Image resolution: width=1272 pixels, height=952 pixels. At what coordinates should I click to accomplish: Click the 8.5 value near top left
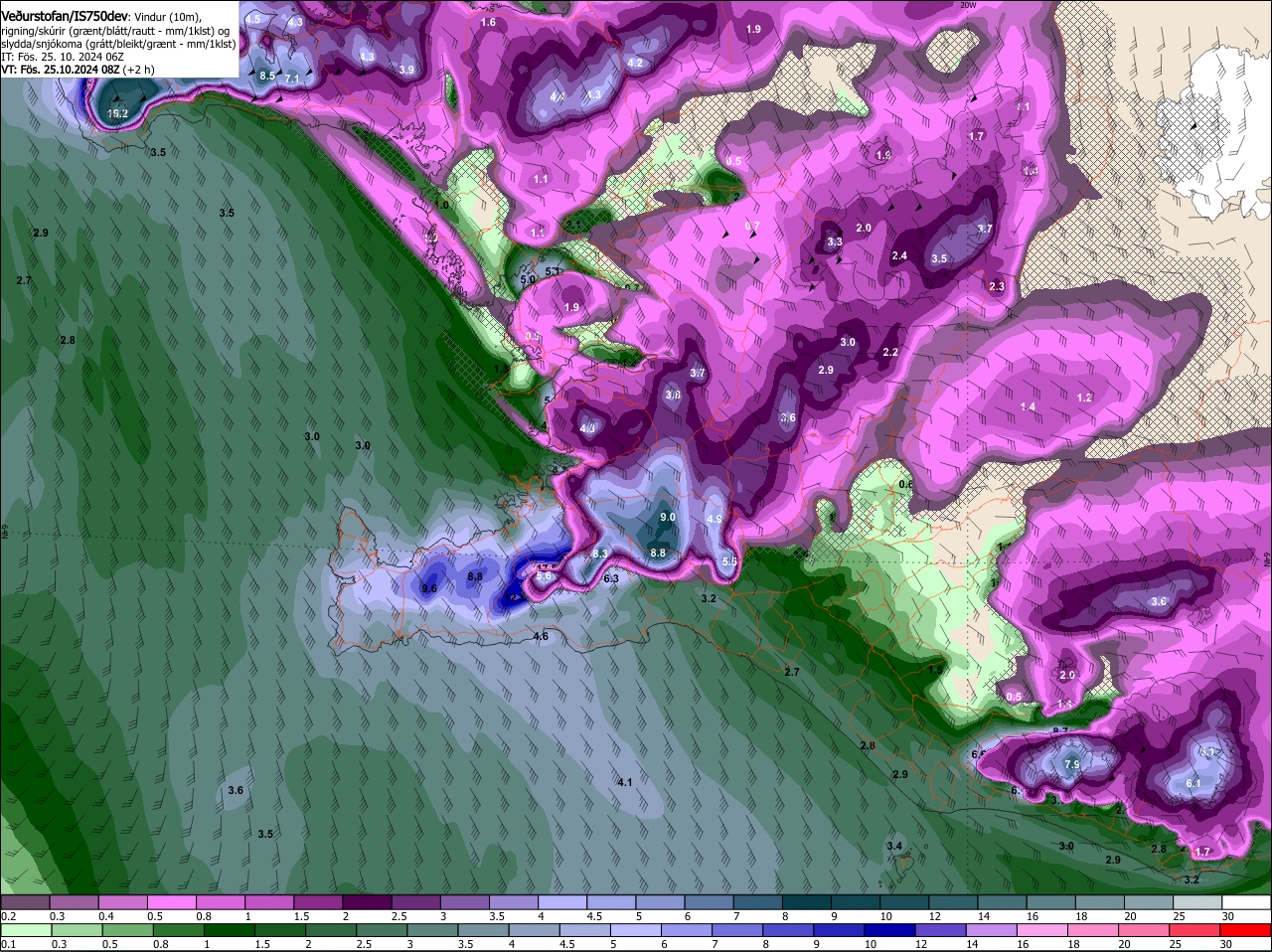tap(267, 76)
